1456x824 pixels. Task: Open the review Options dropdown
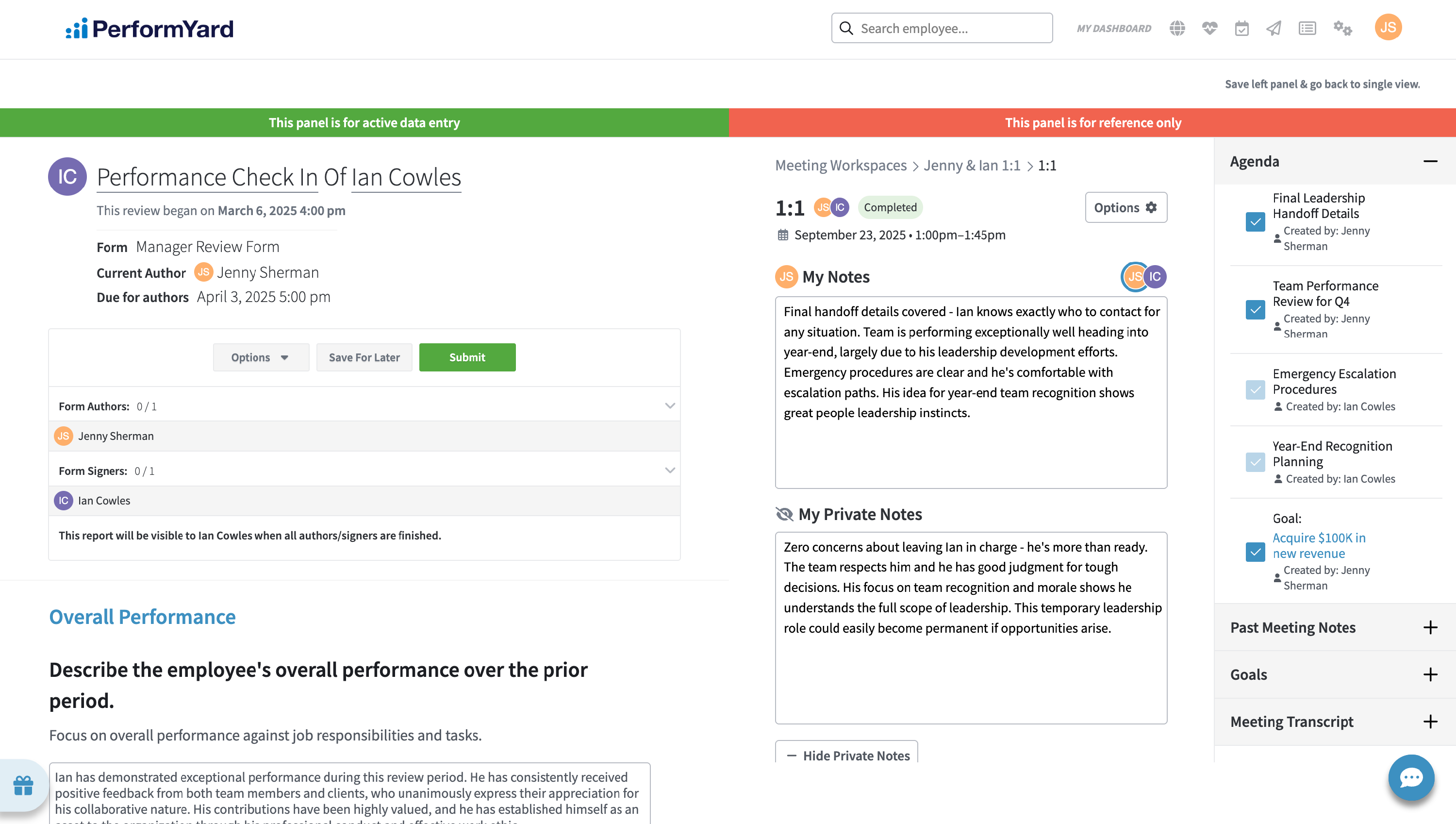(x=261, y=357)
